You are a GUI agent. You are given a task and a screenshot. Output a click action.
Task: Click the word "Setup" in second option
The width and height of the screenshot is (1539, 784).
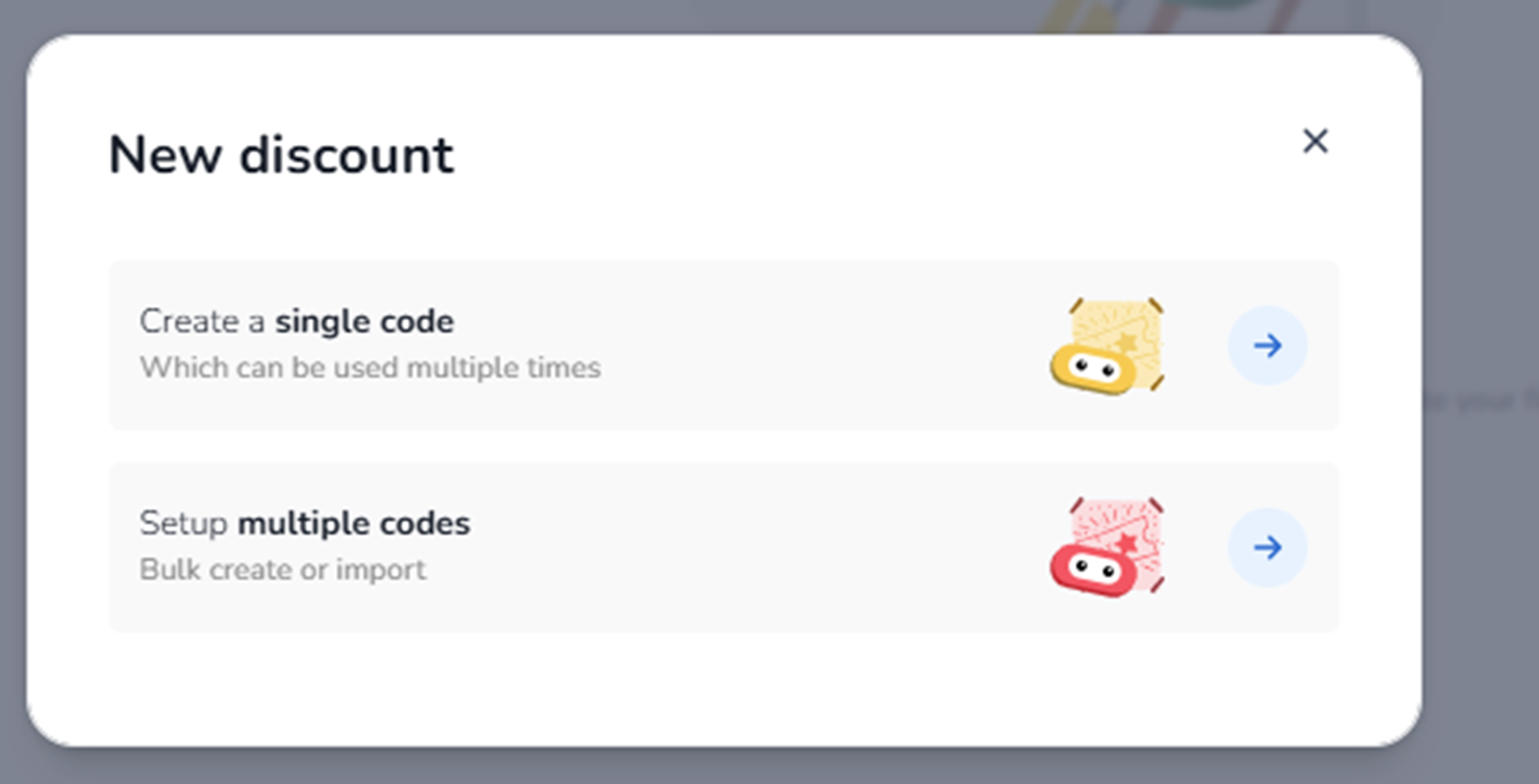[184, 523]
